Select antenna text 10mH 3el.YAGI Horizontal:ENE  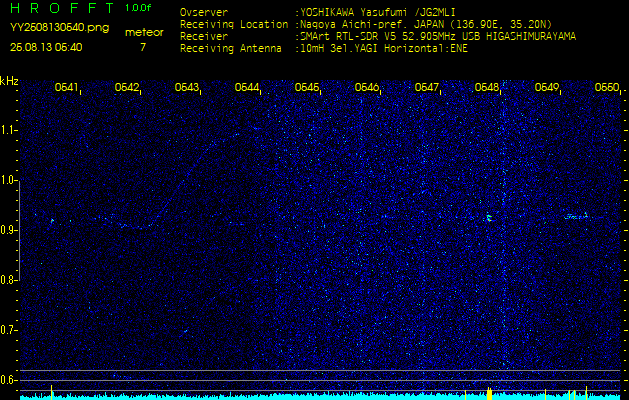coord(384,49)
